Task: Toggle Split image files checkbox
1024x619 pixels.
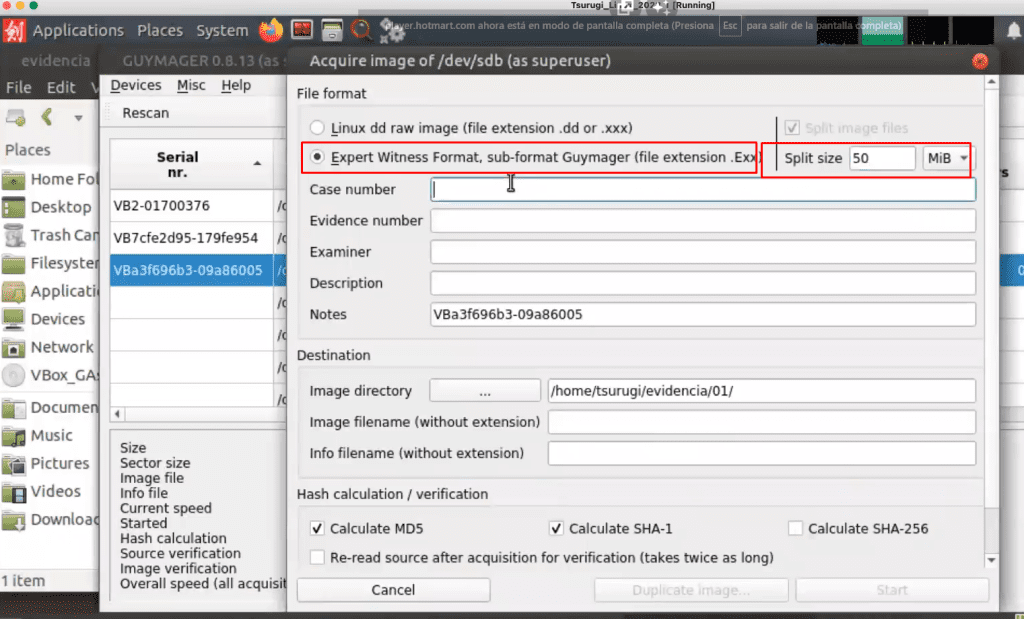Action: [x=792, y=128]
